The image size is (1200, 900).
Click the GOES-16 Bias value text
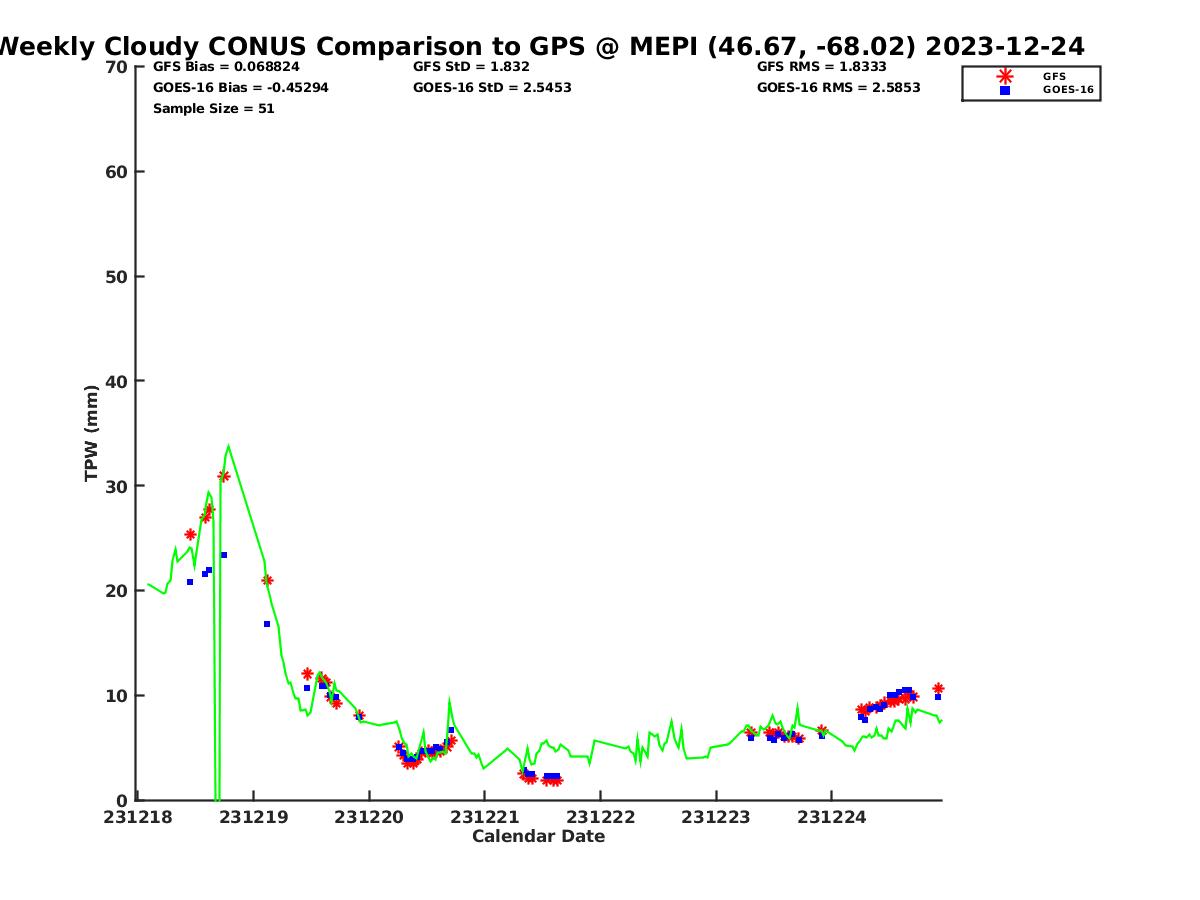tap(240, 88)
